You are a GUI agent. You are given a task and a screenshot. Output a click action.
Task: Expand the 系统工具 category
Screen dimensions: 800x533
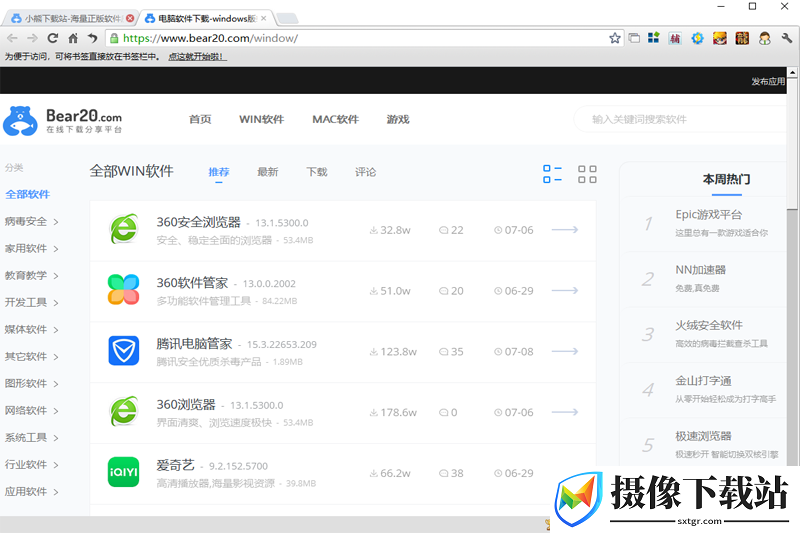tap(32, 438)
